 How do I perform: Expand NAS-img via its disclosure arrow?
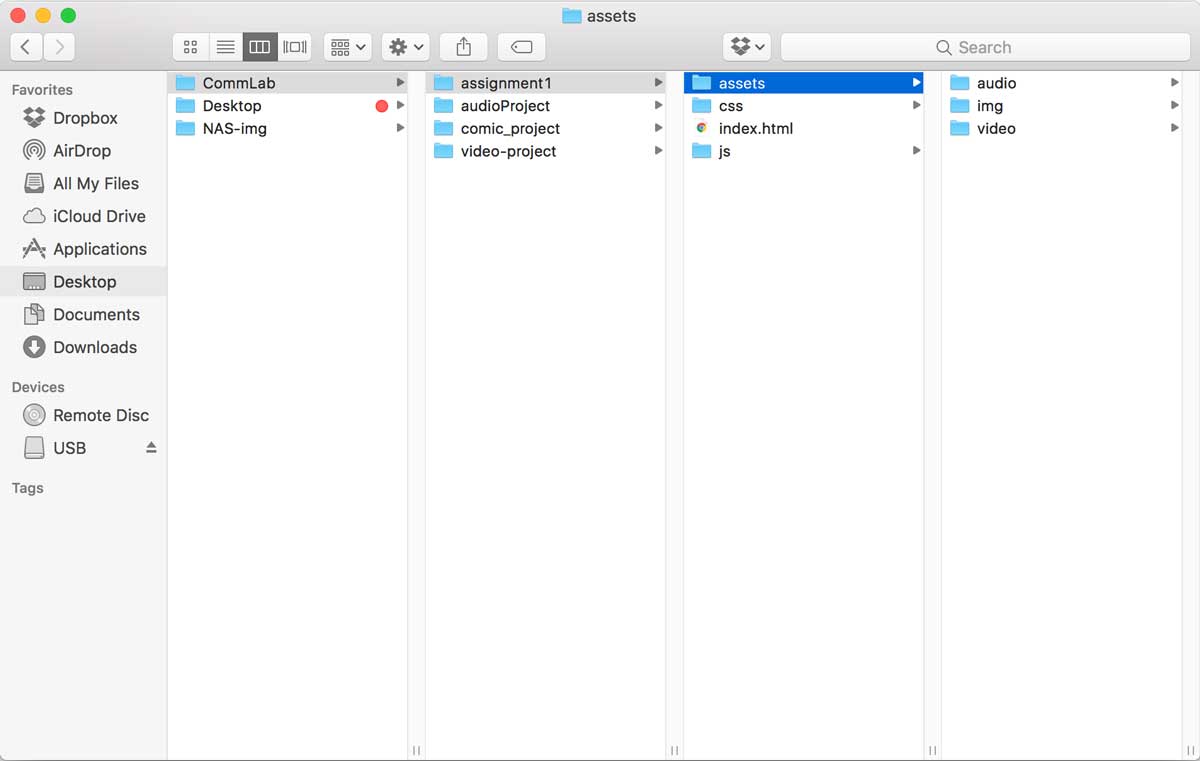coord(400,128)
